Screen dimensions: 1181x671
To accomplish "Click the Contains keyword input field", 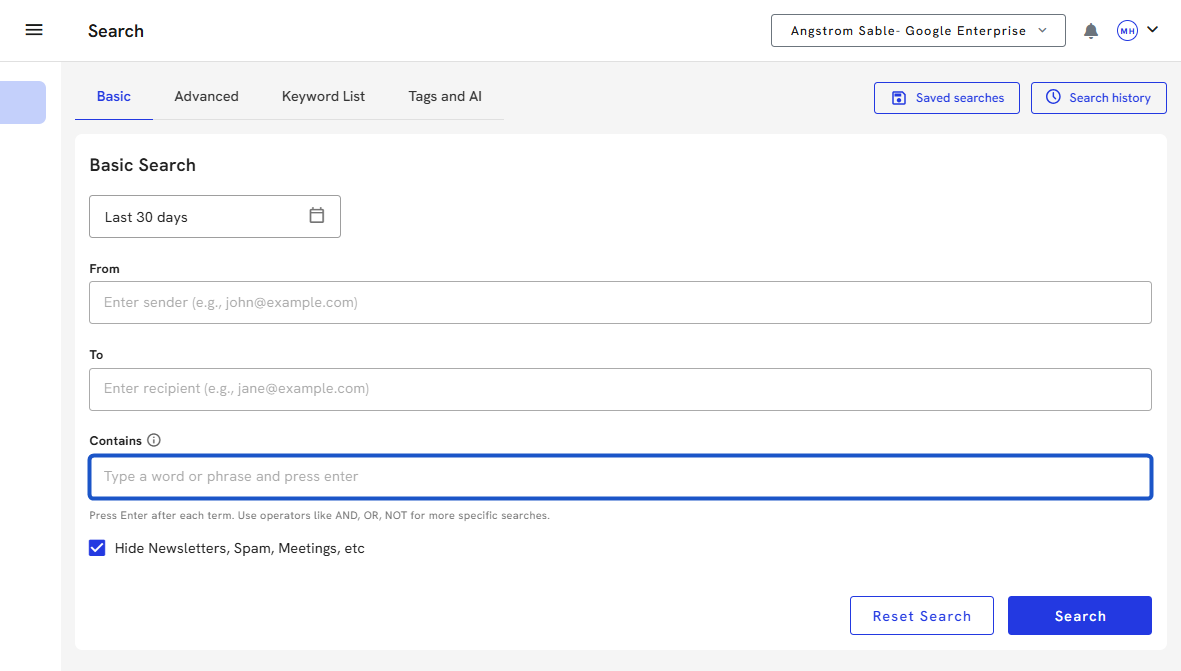I will (620, 477).
